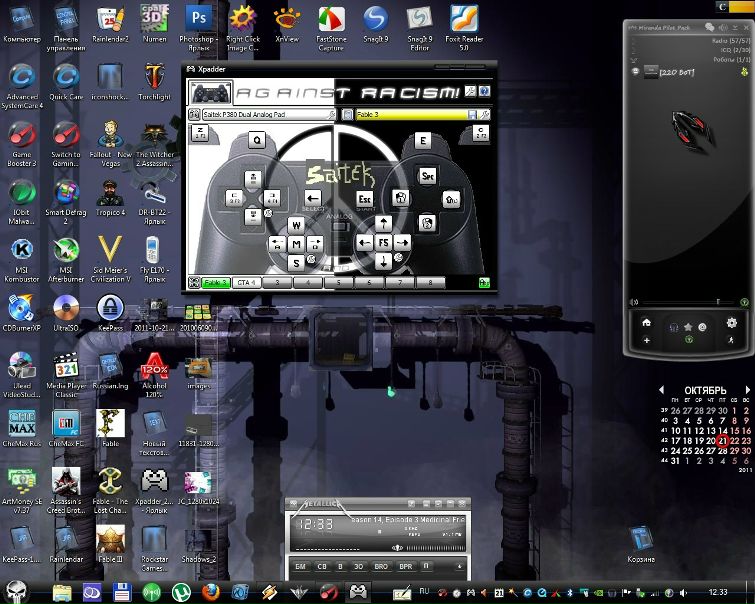The height and width of the screenshot is (604, 755).
Task: Open Photoshop desktop shortcut
Action: tap(199, 28)
